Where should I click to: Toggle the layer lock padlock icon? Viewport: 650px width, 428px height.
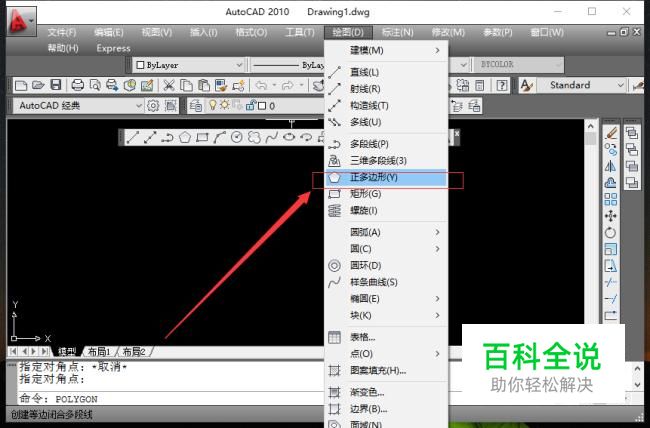(x=250, y=106)
